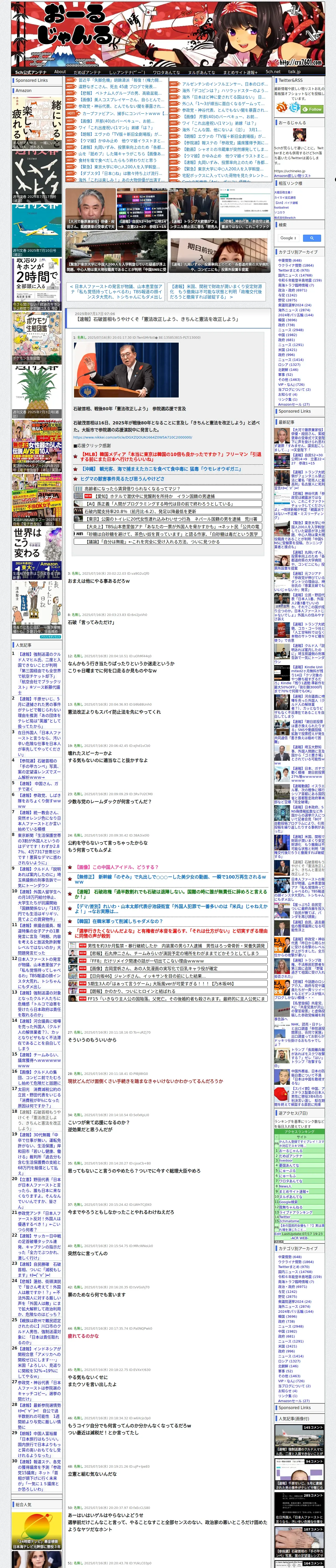The width and height of the screenshot is (336, 1568).
Task: Focus the Google custom search field
Action: click(288, 238)
